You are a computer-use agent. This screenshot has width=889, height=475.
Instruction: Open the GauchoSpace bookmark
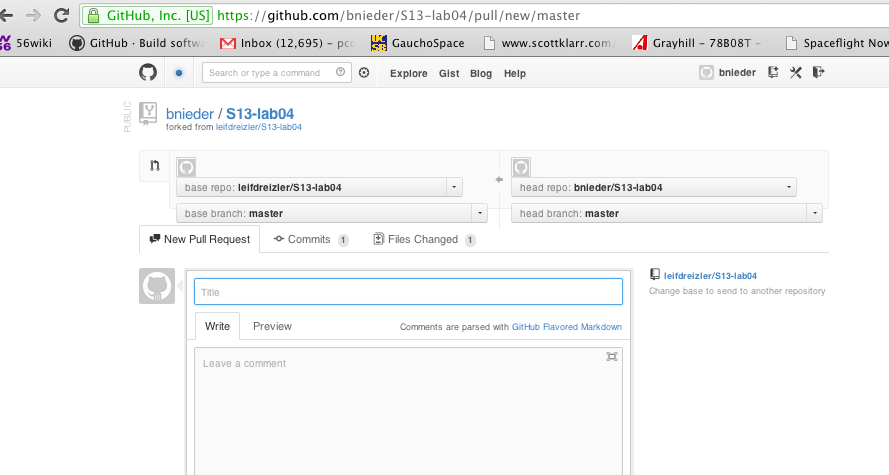(x=418, y=43)
